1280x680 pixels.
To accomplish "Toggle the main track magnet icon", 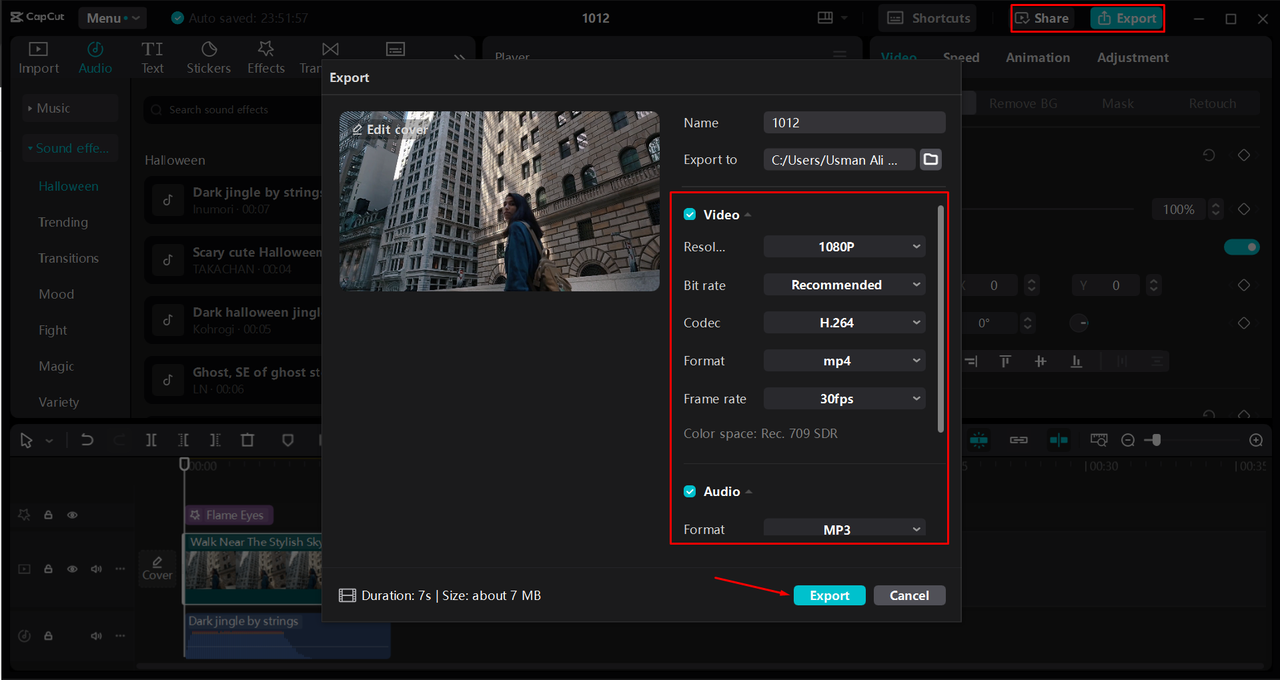I will (979, 440).
